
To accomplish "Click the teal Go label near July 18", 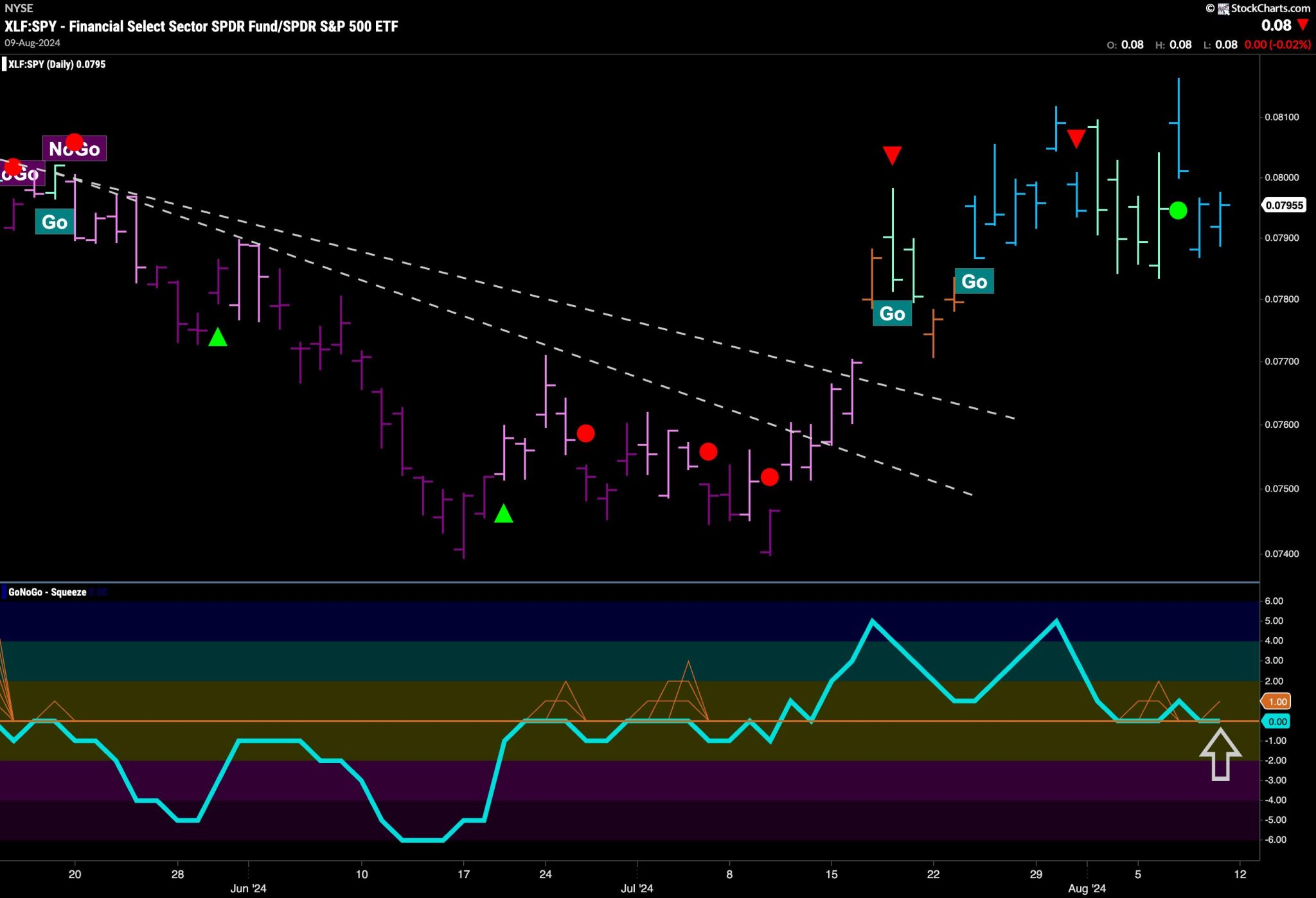I will pos(892,313).
